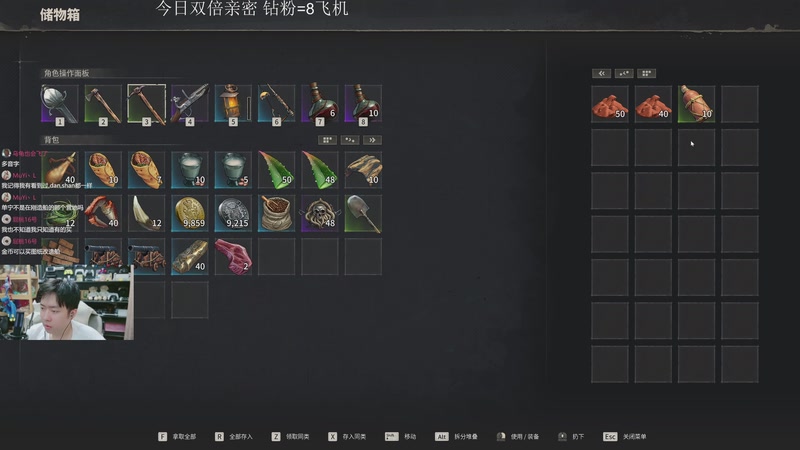Select the pirate skull emblem item
This screenshot has width=800, height=450.
[x=320, y=213]
